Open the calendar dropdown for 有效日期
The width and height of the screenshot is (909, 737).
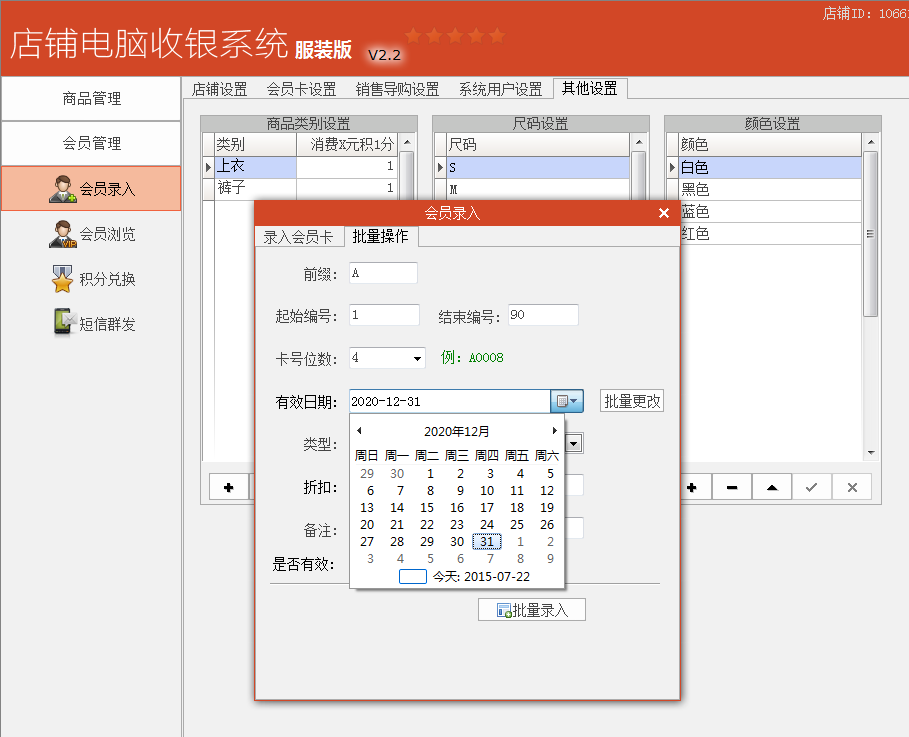pyautogui.click(x=566, y=401)
